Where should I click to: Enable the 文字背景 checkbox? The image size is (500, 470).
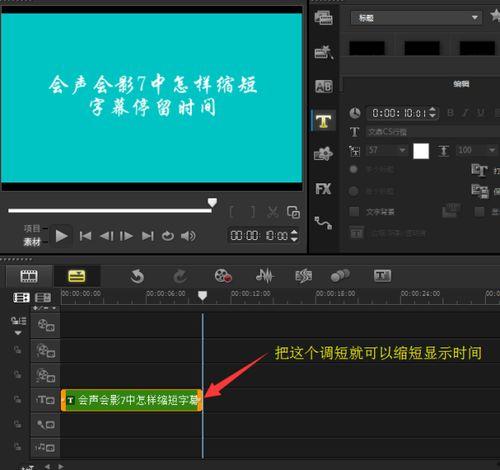point(354,212)
